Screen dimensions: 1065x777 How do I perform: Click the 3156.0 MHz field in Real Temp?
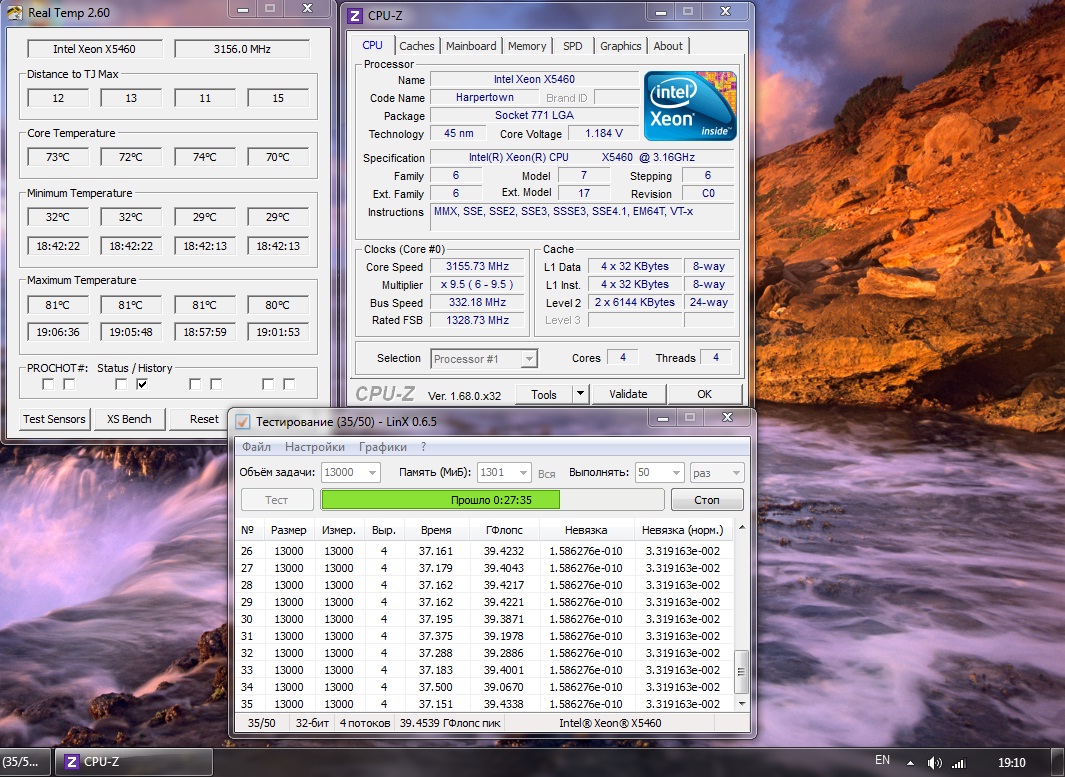[x=242, y=49]
